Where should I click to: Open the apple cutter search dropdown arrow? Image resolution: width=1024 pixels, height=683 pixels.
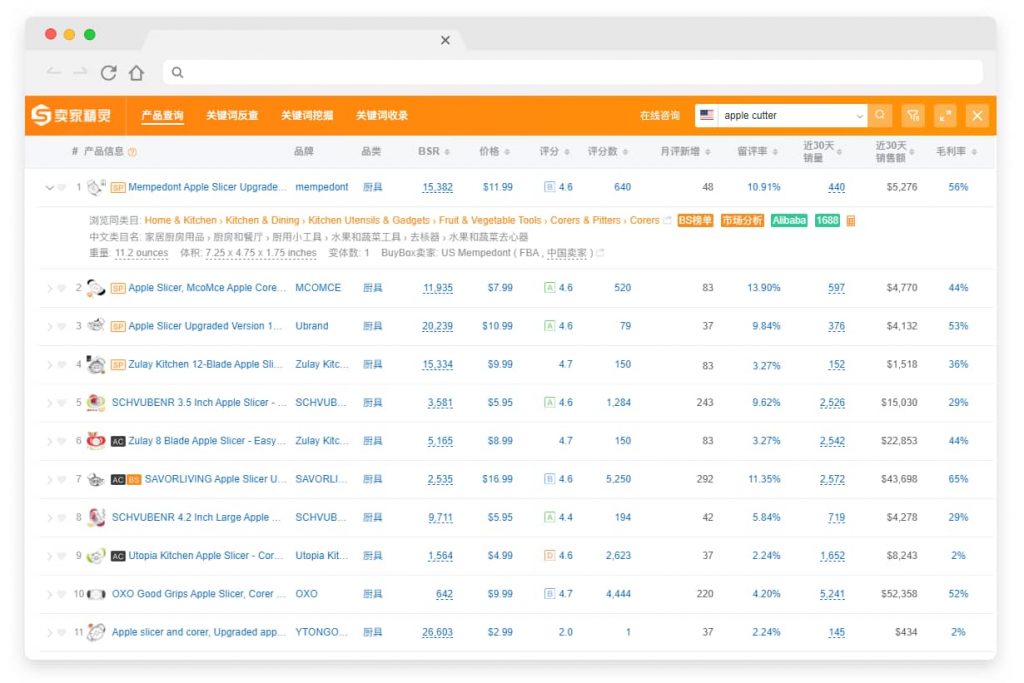pos(859,116)
